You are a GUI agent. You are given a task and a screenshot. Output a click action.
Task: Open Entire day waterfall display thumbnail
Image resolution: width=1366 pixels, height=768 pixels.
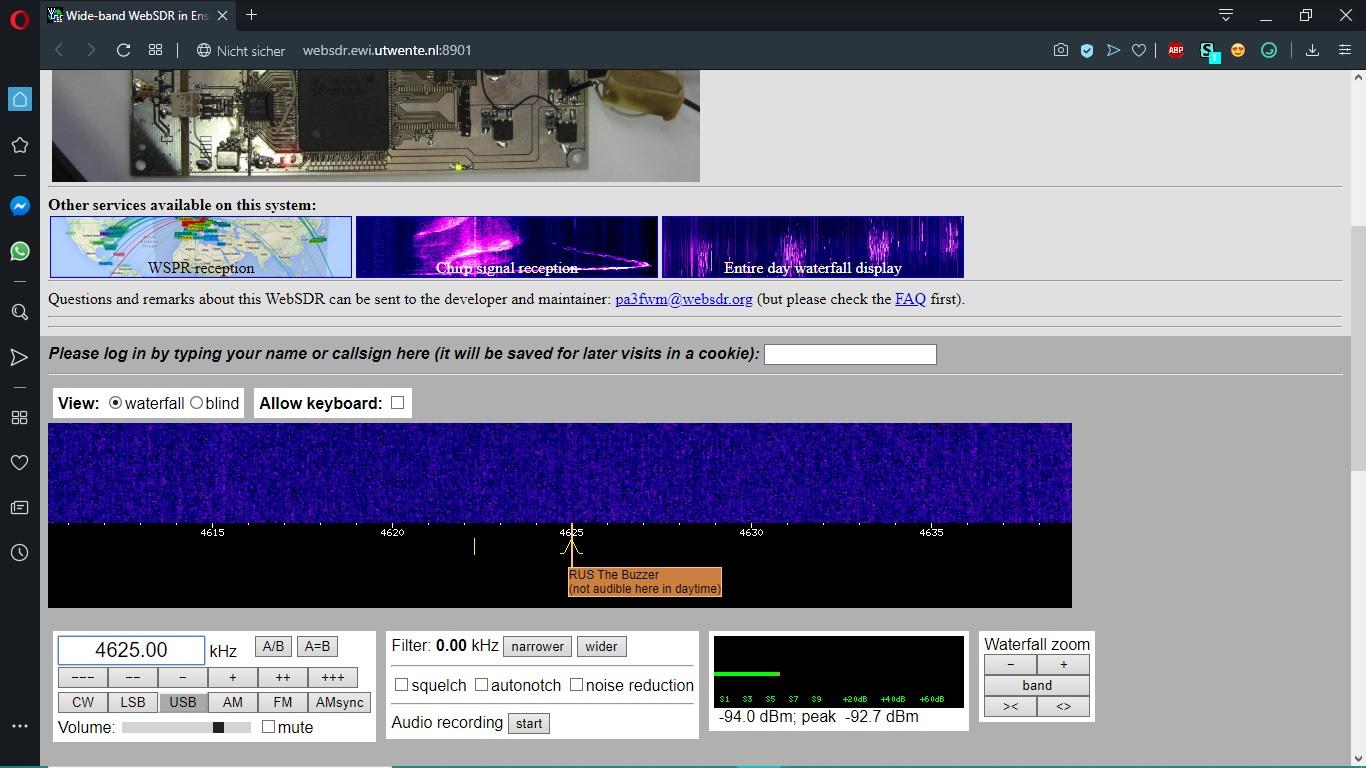(x=813, y=247)
